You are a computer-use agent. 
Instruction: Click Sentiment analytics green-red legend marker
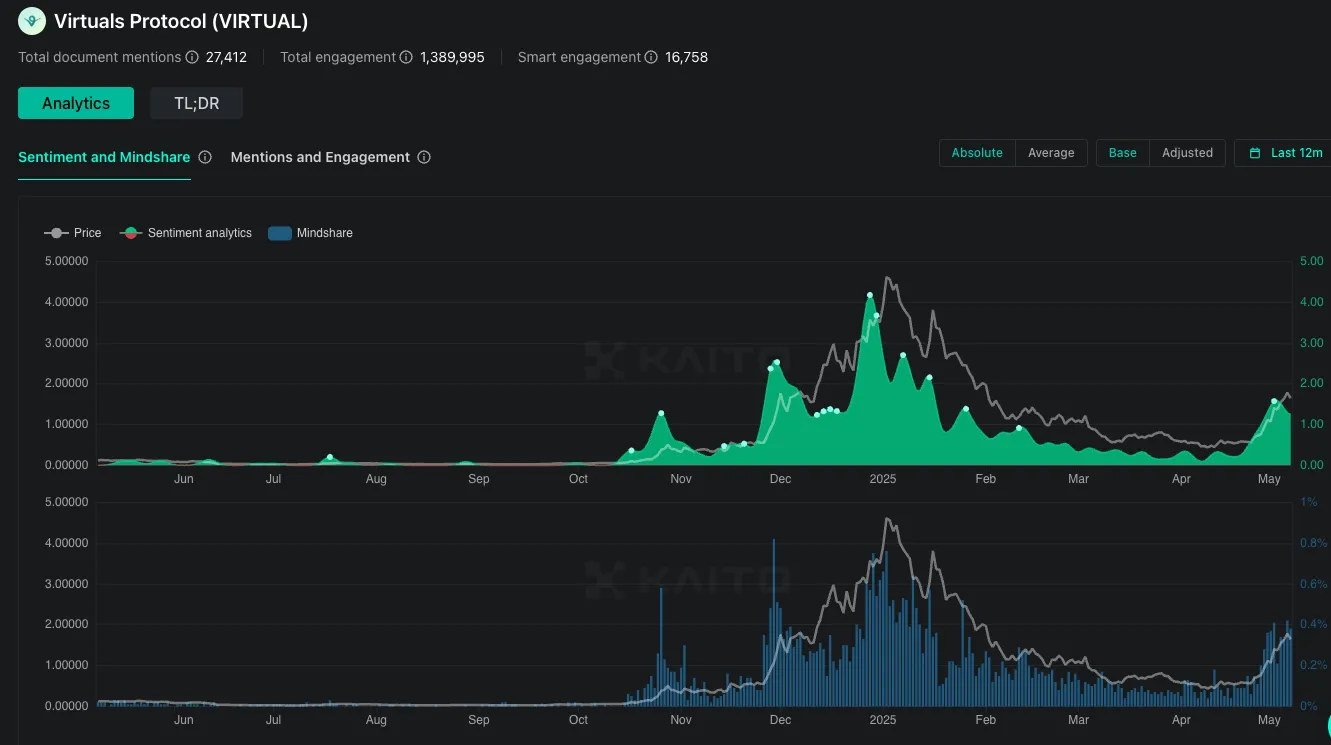(131, 233)
